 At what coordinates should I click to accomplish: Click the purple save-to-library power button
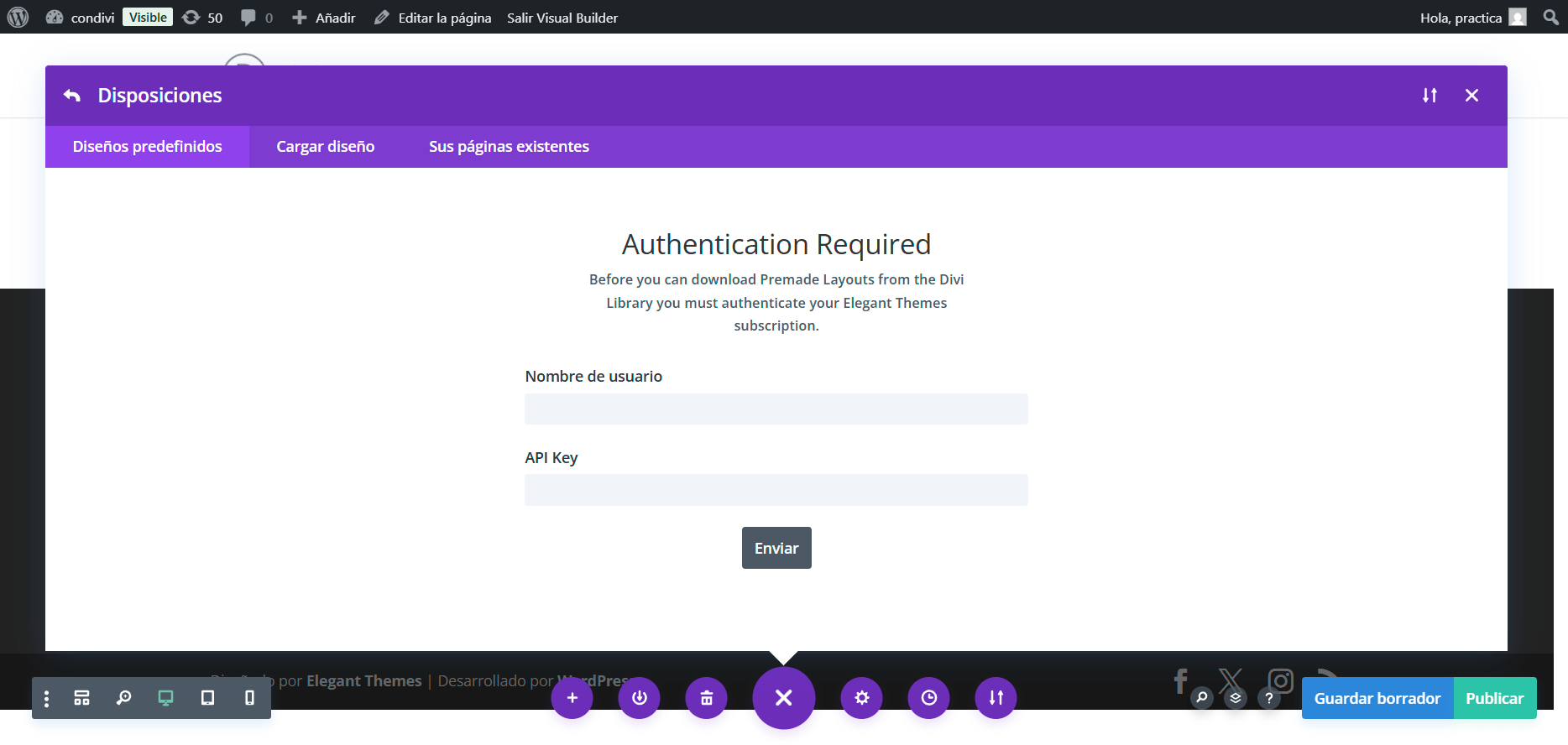(640, 698)
